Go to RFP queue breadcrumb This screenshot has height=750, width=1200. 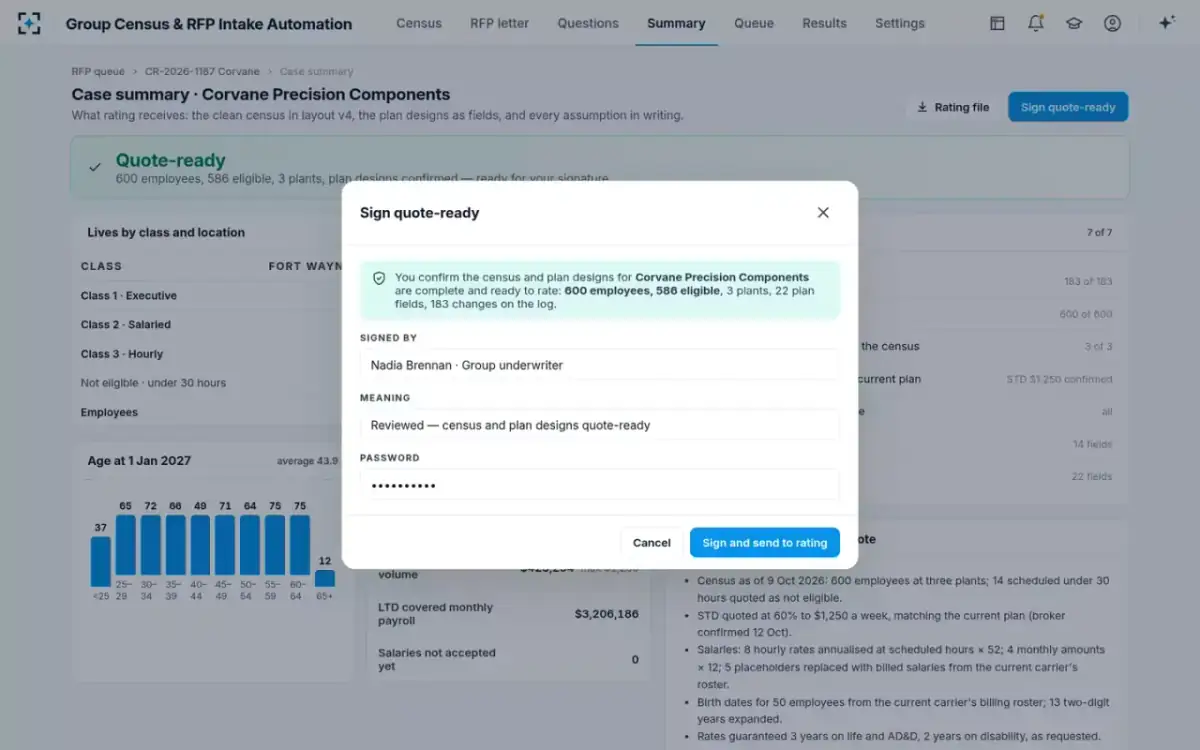(98, 72)
